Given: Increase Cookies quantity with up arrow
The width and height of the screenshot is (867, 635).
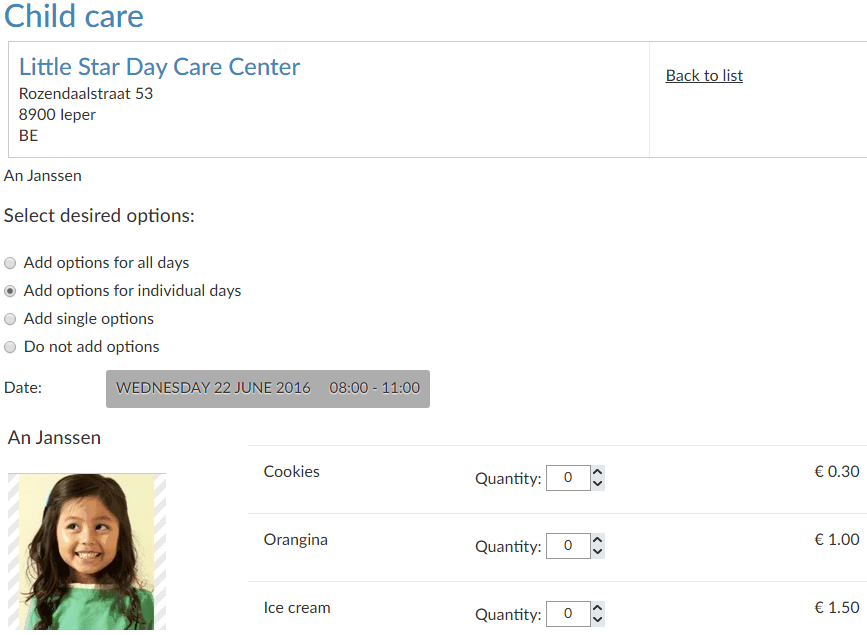Looking at the screenshot, I should click(597, 472).
